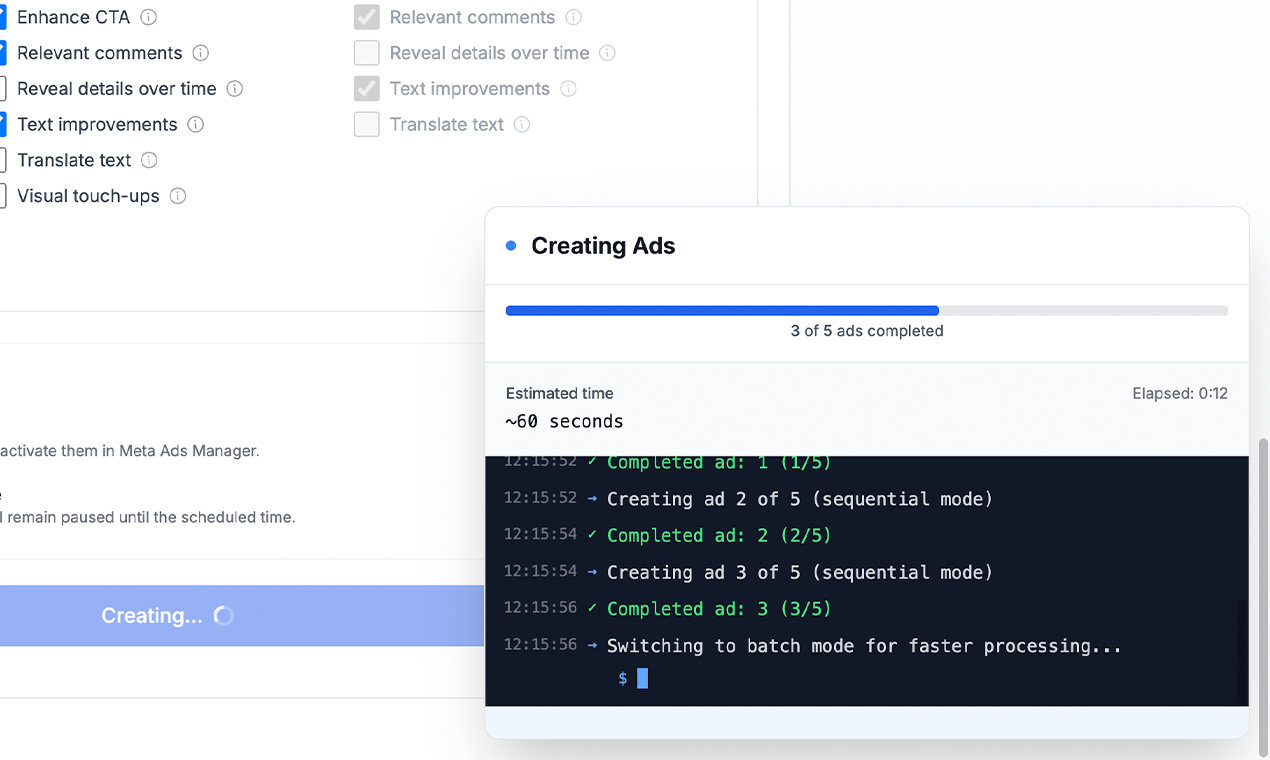Click the loading spinner in Creating button
The image size is (1270, 760).
point(224,616)
